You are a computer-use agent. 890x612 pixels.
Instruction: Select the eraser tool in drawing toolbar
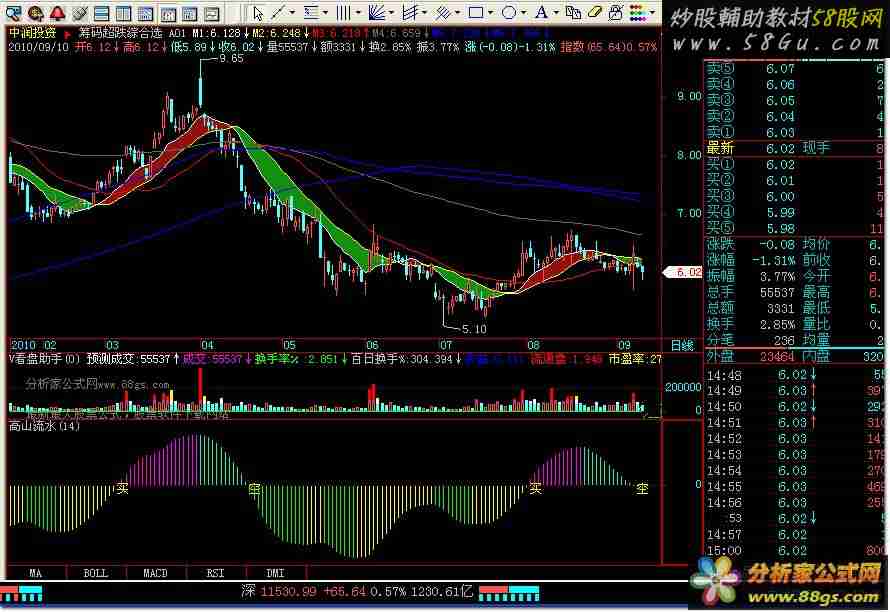tap(594, 13)
